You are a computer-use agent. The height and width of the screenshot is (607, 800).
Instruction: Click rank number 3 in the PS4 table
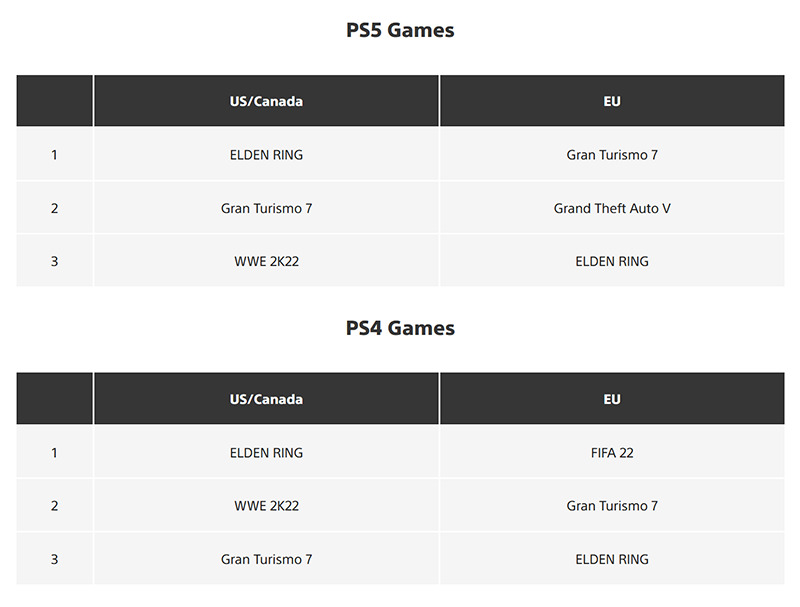coord(54,559)
